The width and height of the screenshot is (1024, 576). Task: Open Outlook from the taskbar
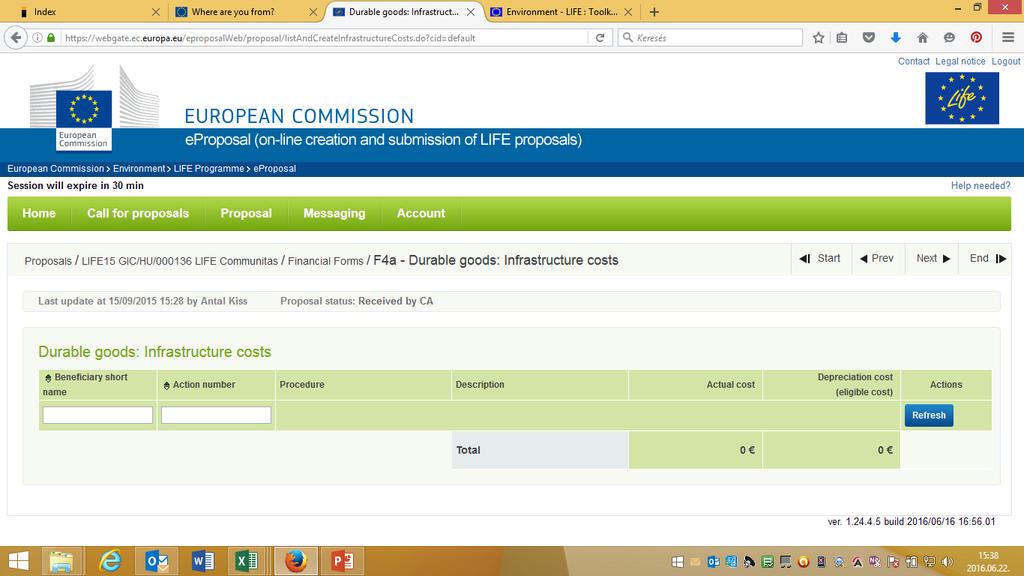click(x=157, y=561)
